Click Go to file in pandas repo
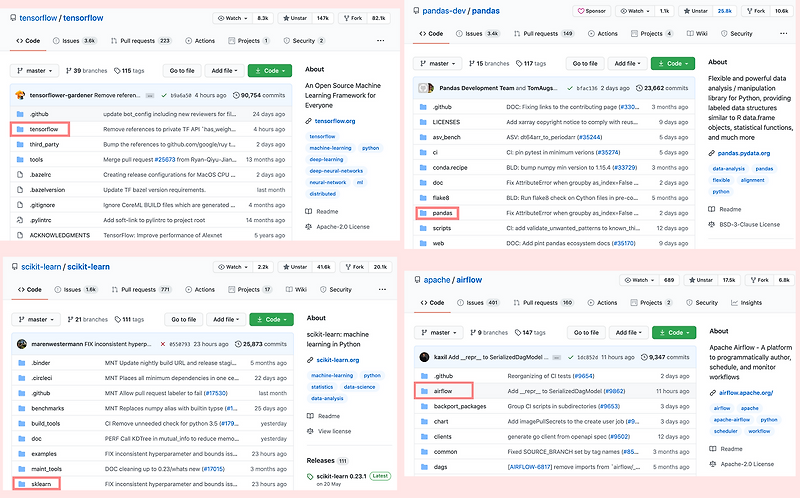This screenshot has height=498, width=800. pyautogui.click(x=585, y=64)
